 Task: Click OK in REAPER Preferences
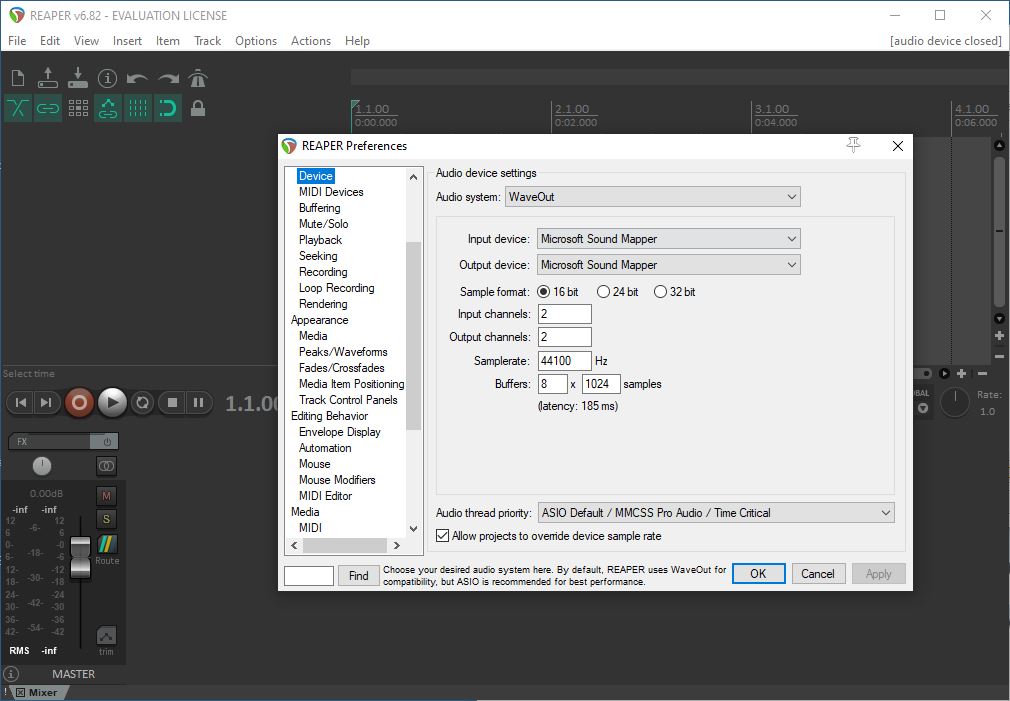[759, 574]
